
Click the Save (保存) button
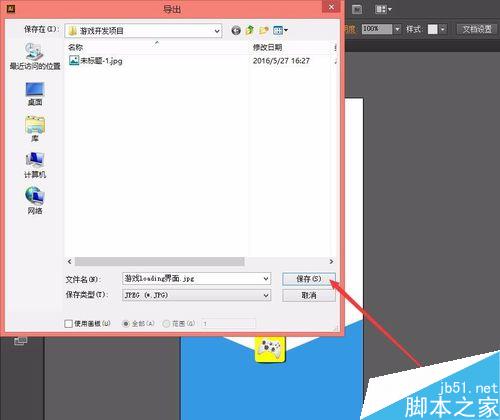pyautogui.click(x=309, y=279)
